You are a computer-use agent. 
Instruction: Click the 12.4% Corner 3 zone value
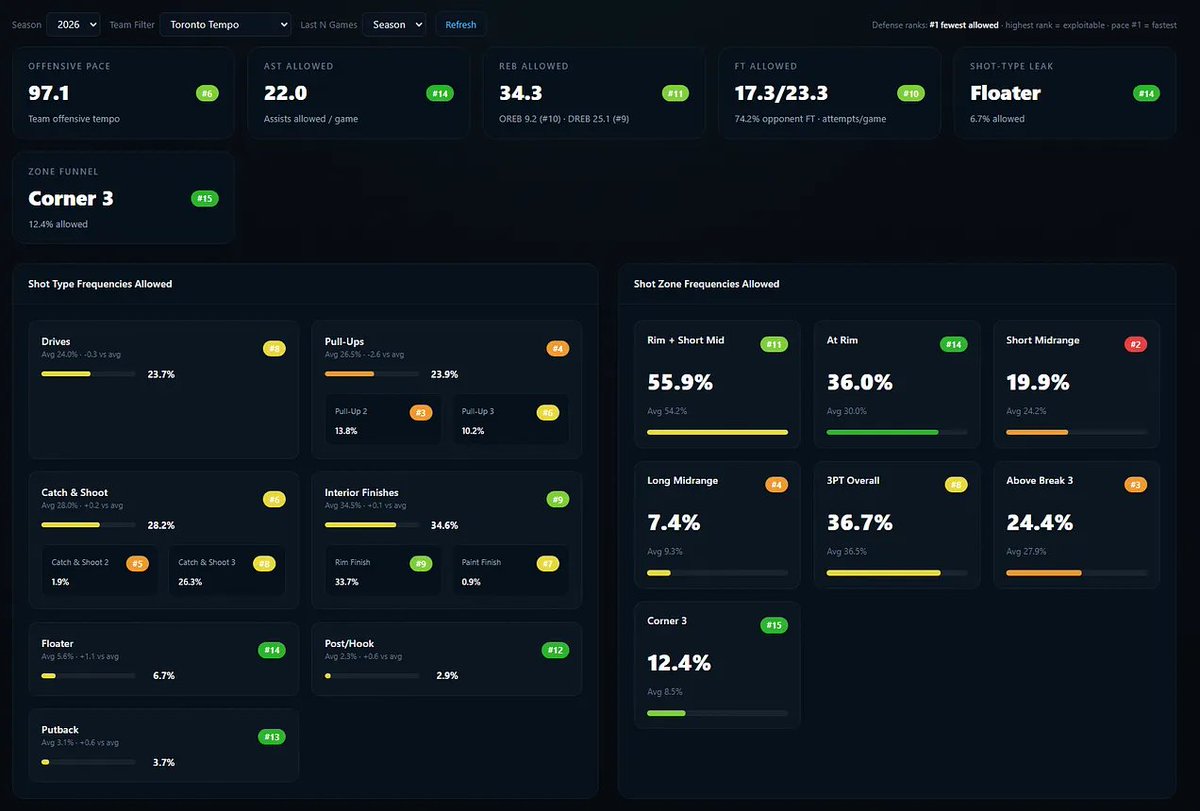point(679,662)
